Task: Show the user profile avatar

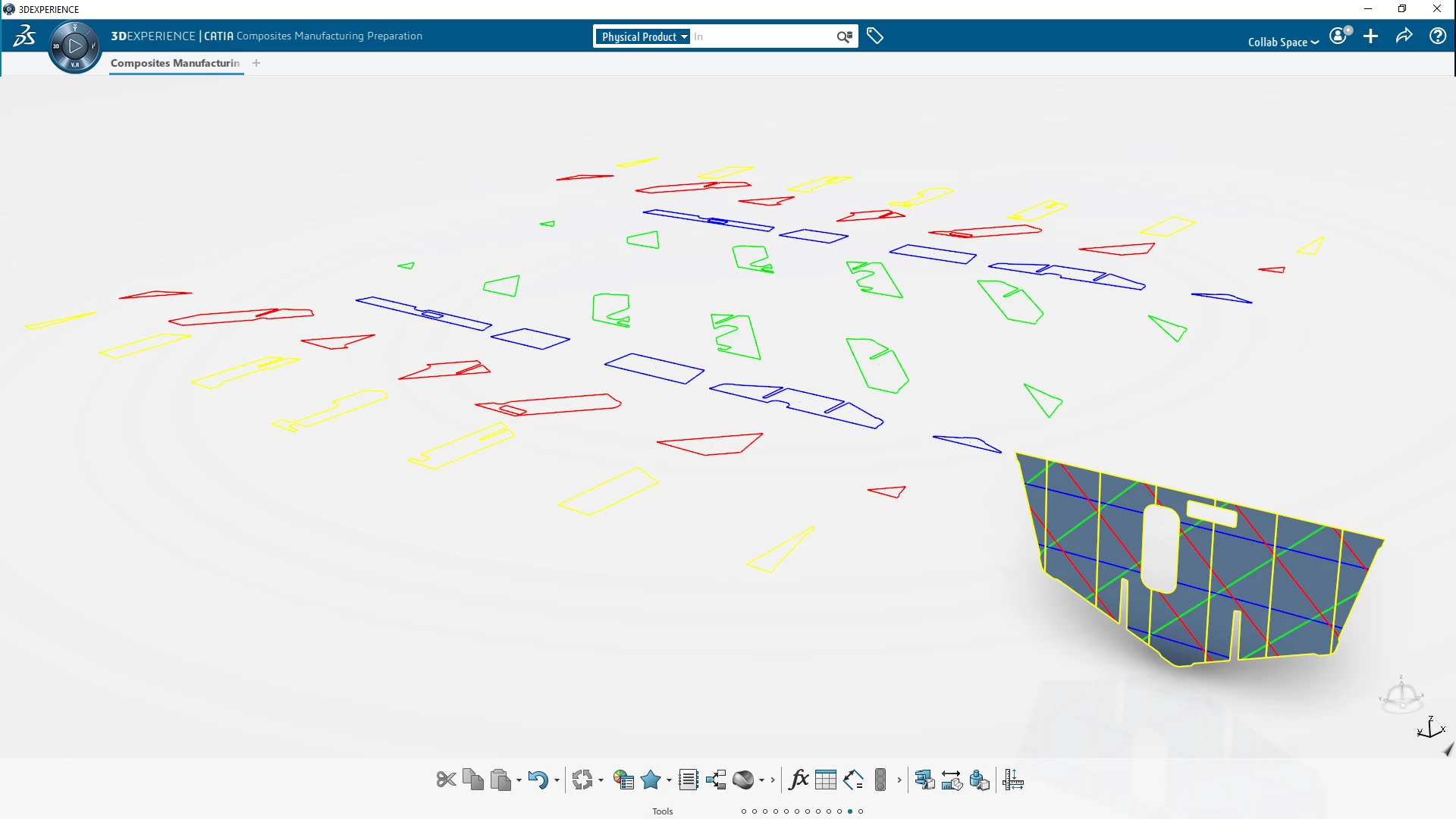Action: 1338,36
